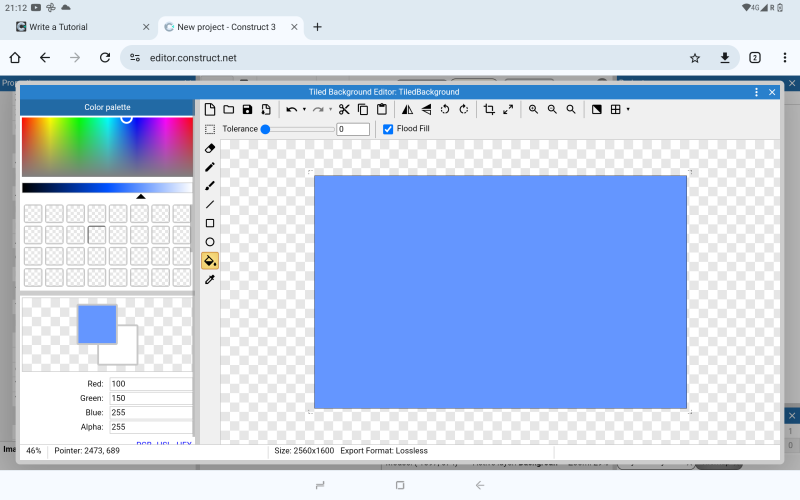Select the Ellipse tool
This screenshot has width=800, height=500.
pos(210,242)
